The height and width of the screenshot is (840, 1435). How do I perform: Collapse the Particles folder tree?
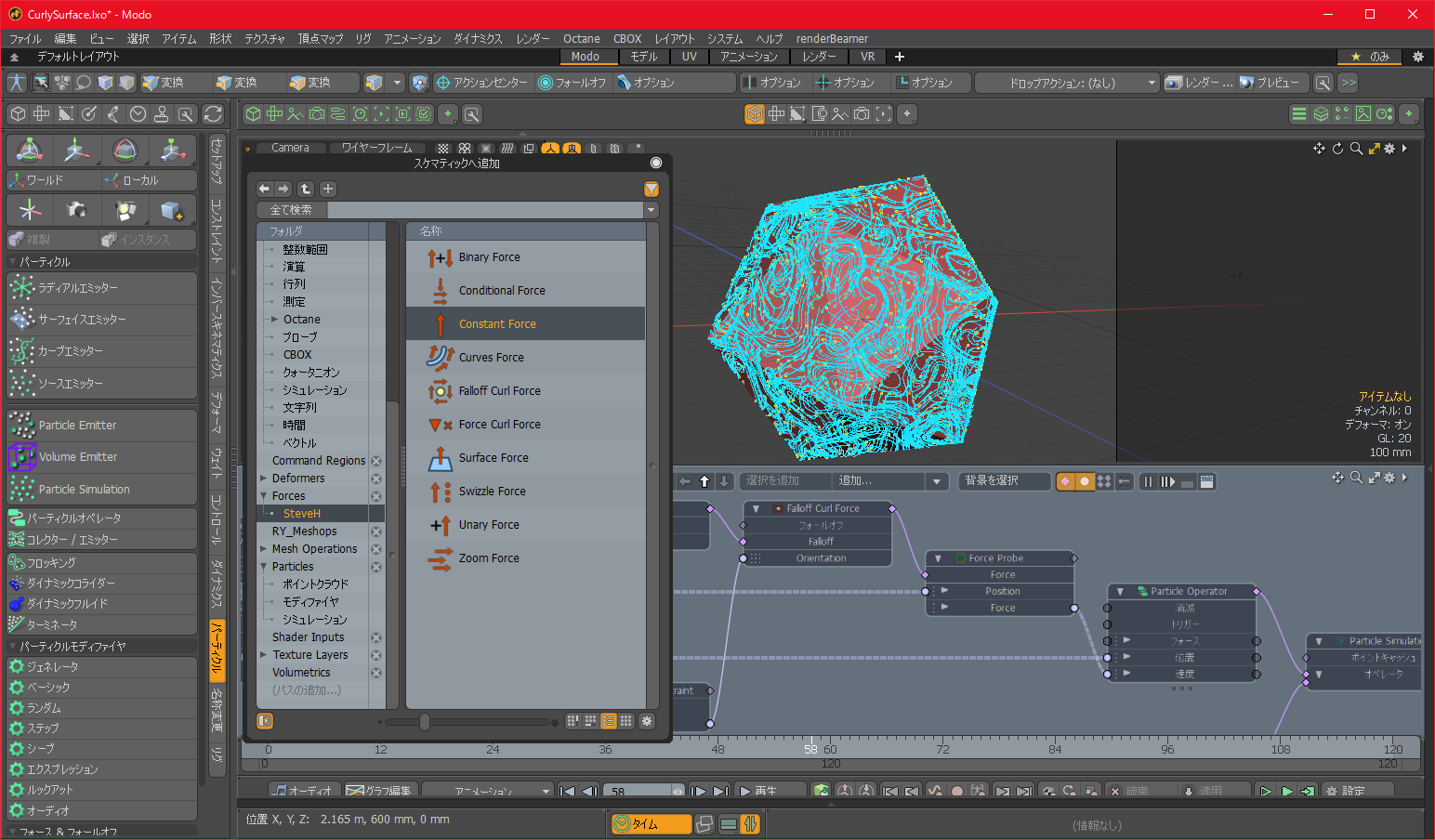pos(264,567)
